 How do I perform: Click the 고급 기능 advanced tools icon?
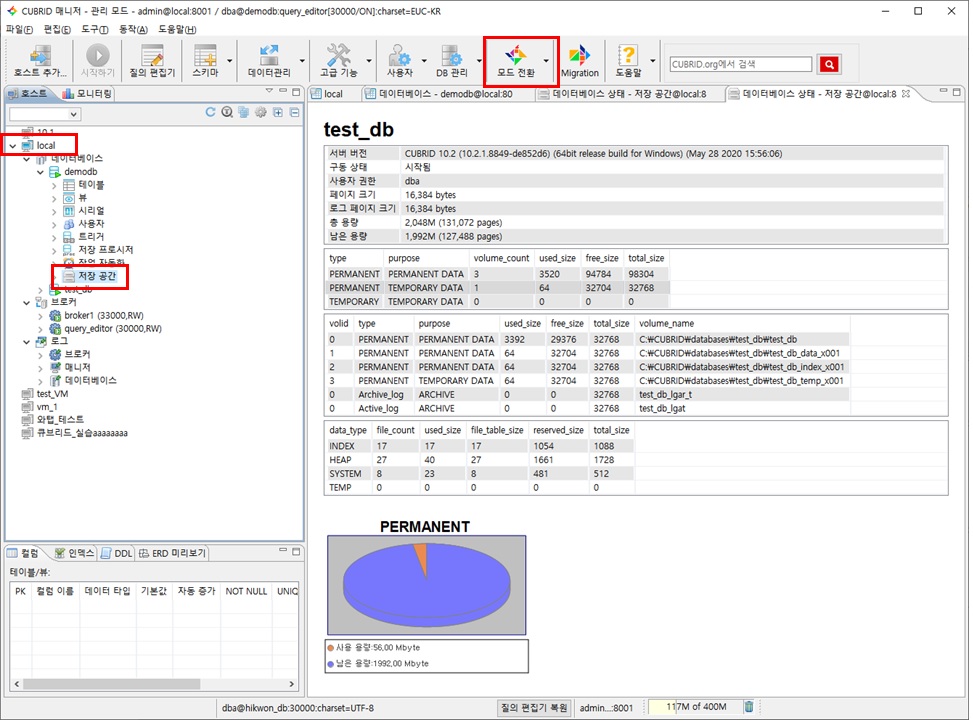[338, 61]
